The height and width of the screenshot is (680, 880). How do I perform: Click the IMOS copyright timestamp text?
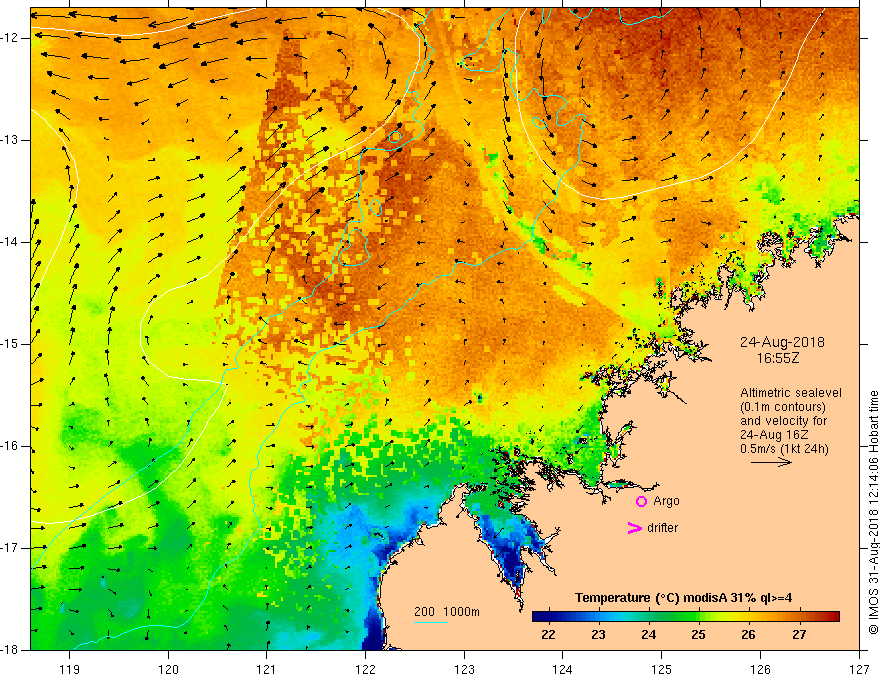pyautogui.click(x=873, y=513)
